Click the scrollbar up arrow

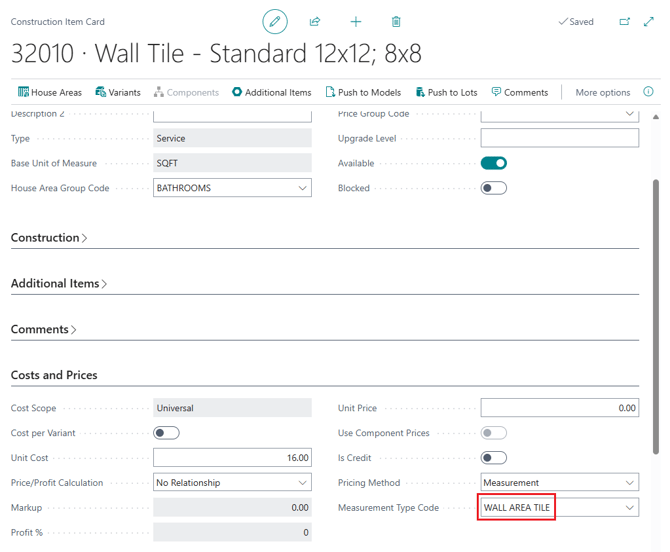click(655, 117)
